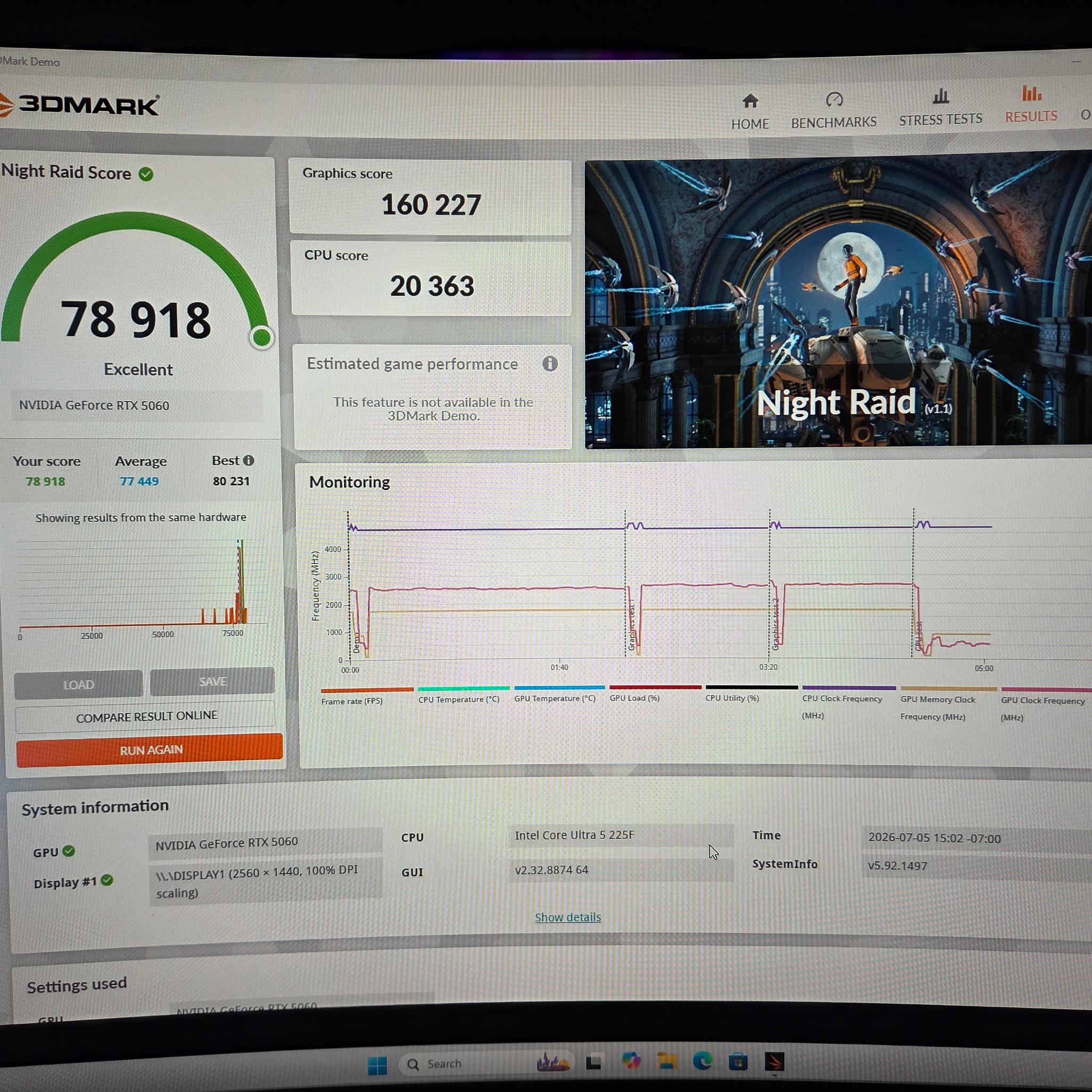Viewport: 1092px width, 1092px height.
Task: Click the LOAD button
Action: point(78,685)
